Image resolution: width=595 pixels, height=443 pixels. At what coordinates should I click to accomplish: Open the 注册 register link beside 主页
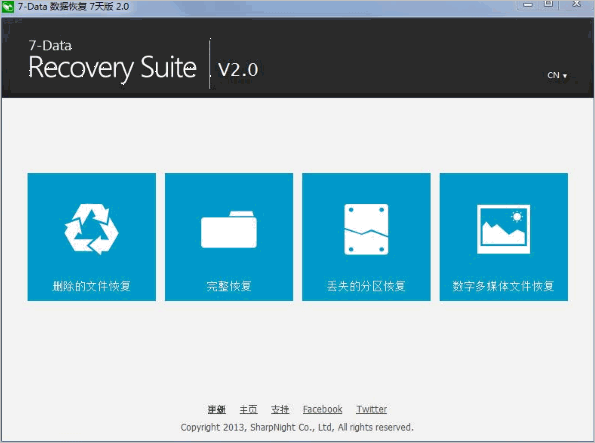tap(217, 409)
